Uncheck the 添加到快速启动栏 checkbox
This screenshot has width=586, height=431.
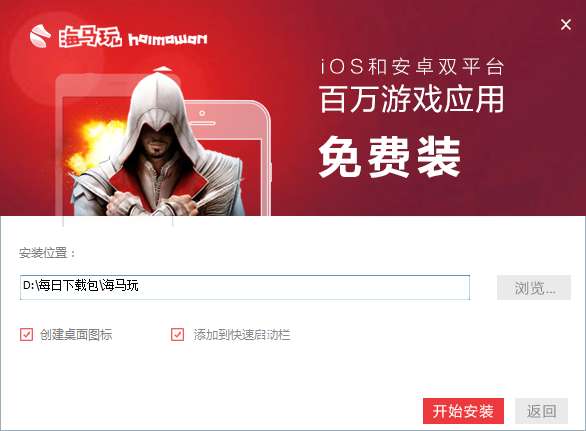click(178, 334)
